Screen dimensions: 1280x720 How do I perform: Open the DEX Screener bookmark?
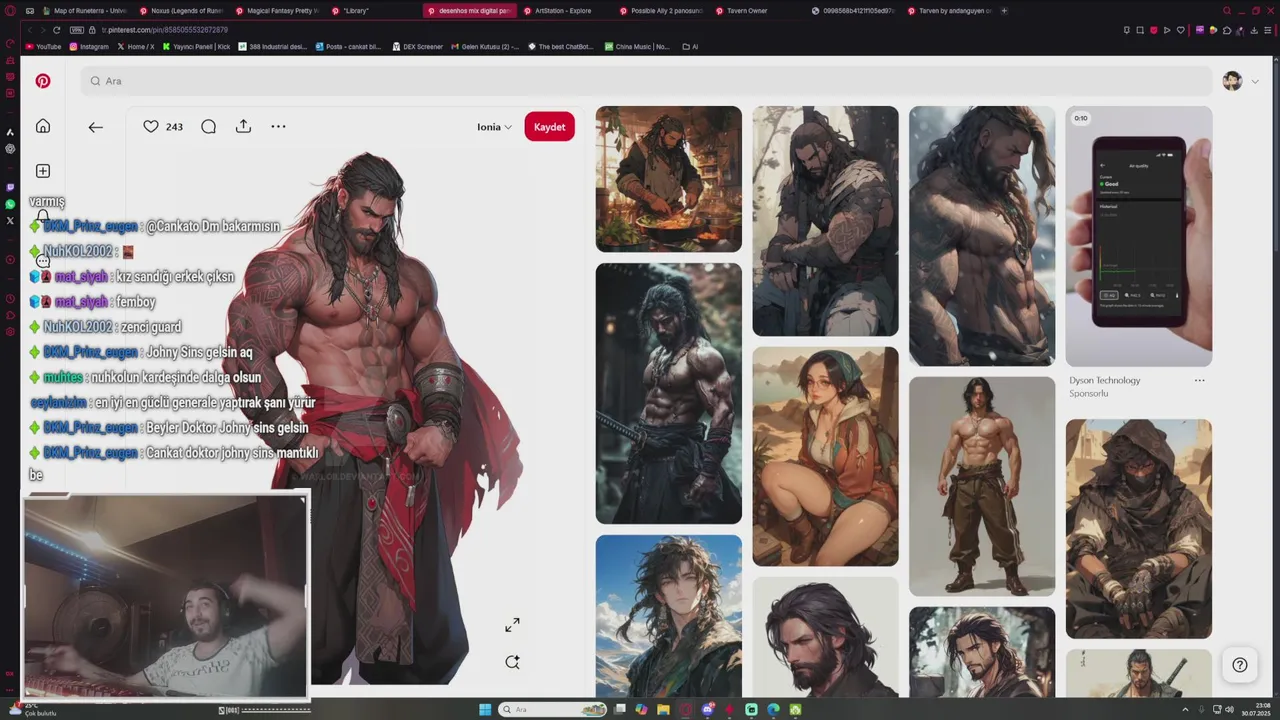tap(417, 47)
